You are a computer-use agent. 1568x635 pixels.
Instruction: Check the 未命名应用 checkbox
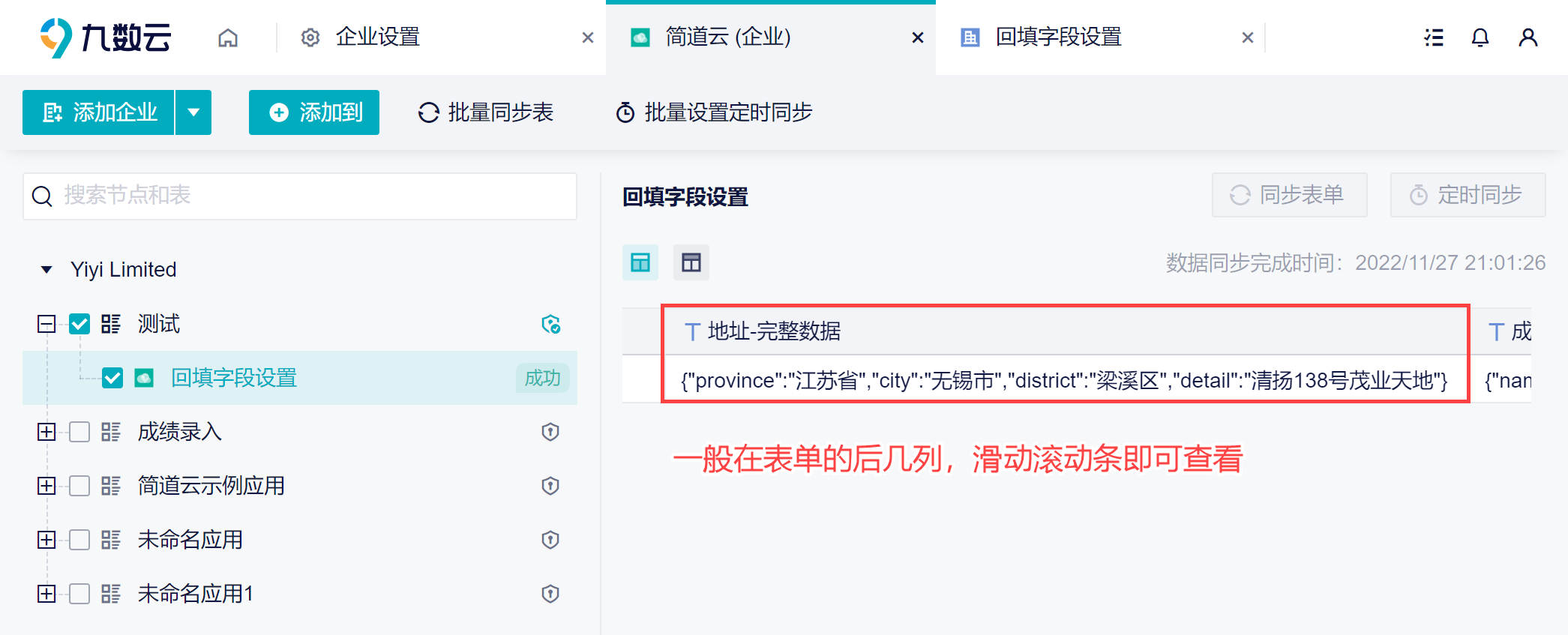tap(79, 540)
